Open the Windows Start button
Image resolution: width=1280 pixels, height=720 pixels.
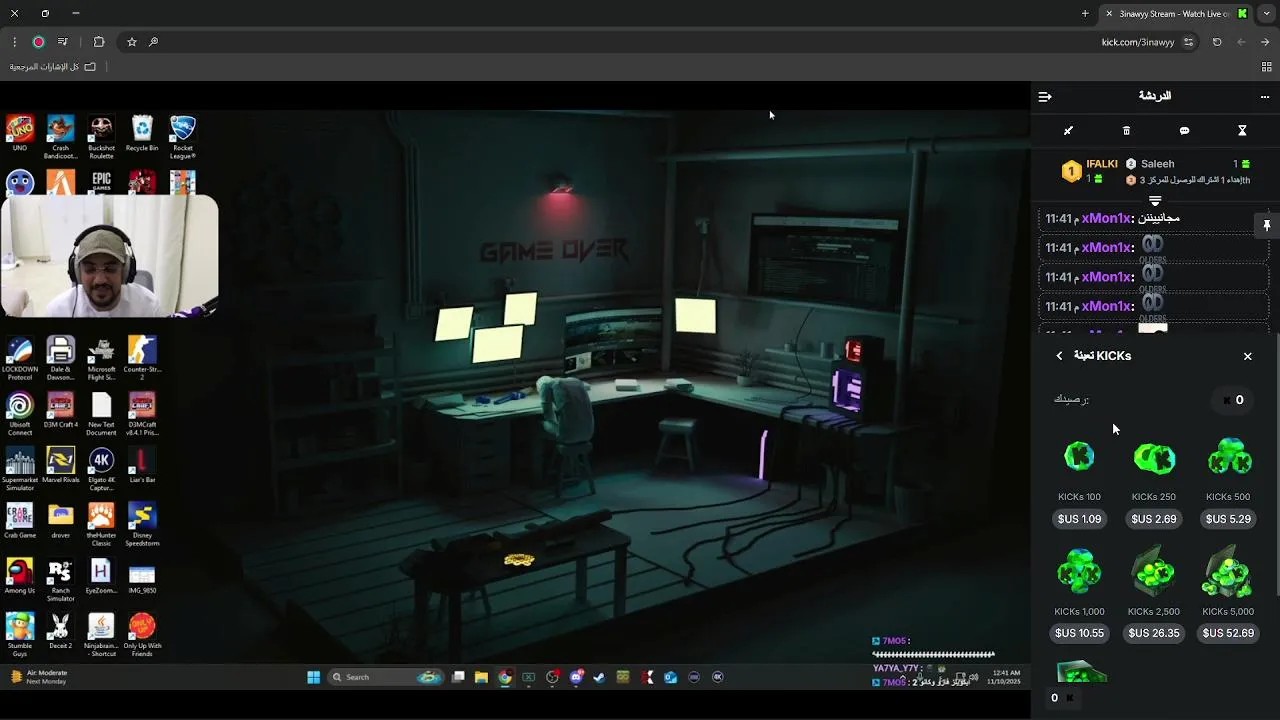(313, 677)
